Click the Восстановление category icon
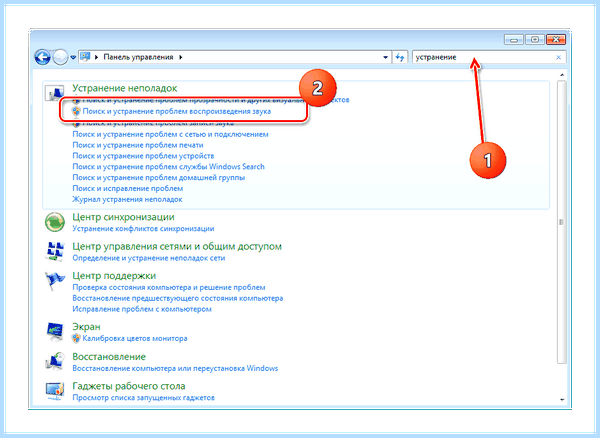Screen dimensions: 600x438 tap(55, 361)
